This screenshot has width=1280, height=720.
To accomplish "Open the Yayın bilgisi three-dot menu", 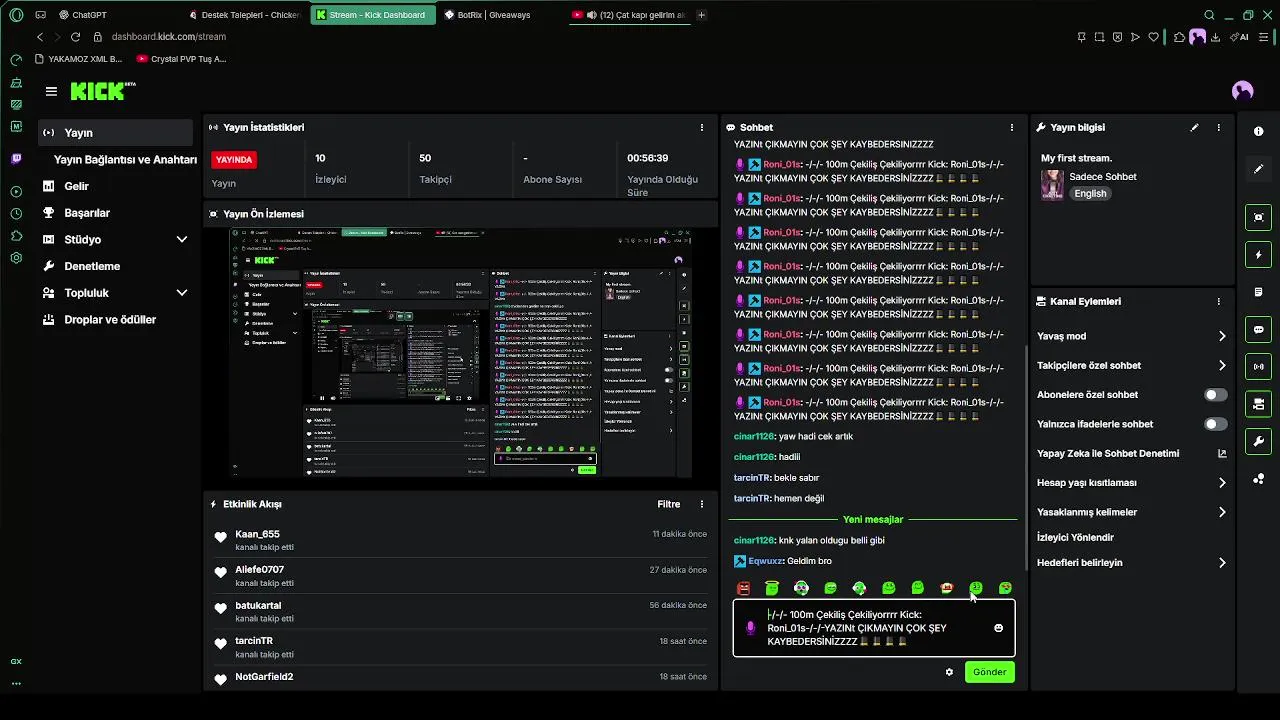I will coord(1218,128).
